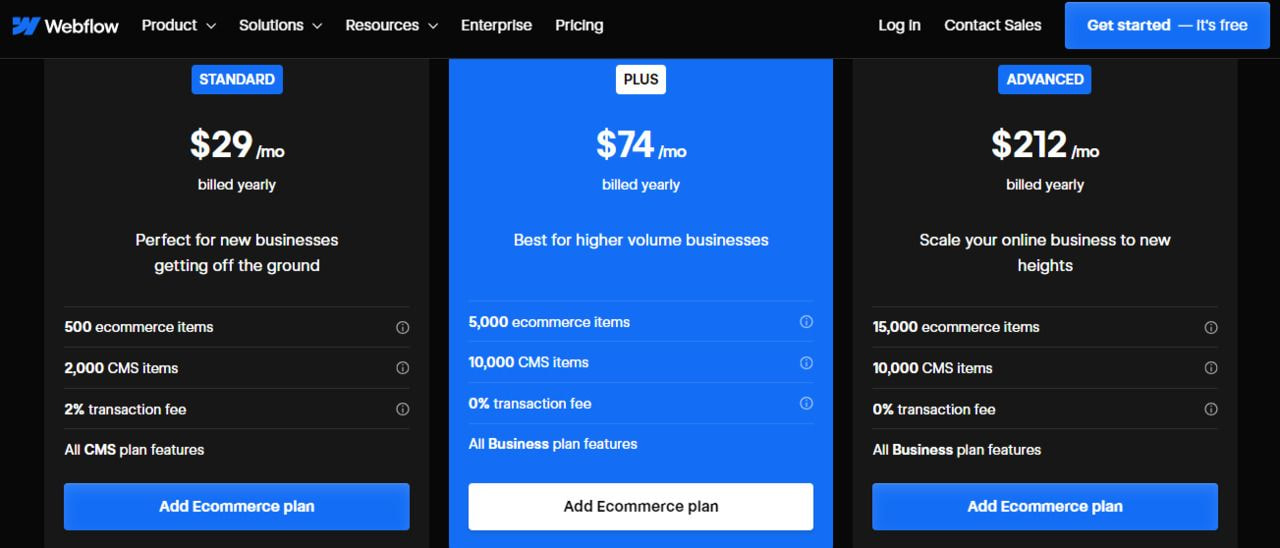Show info for 15,000 ecommerce items

(1210, 327)
